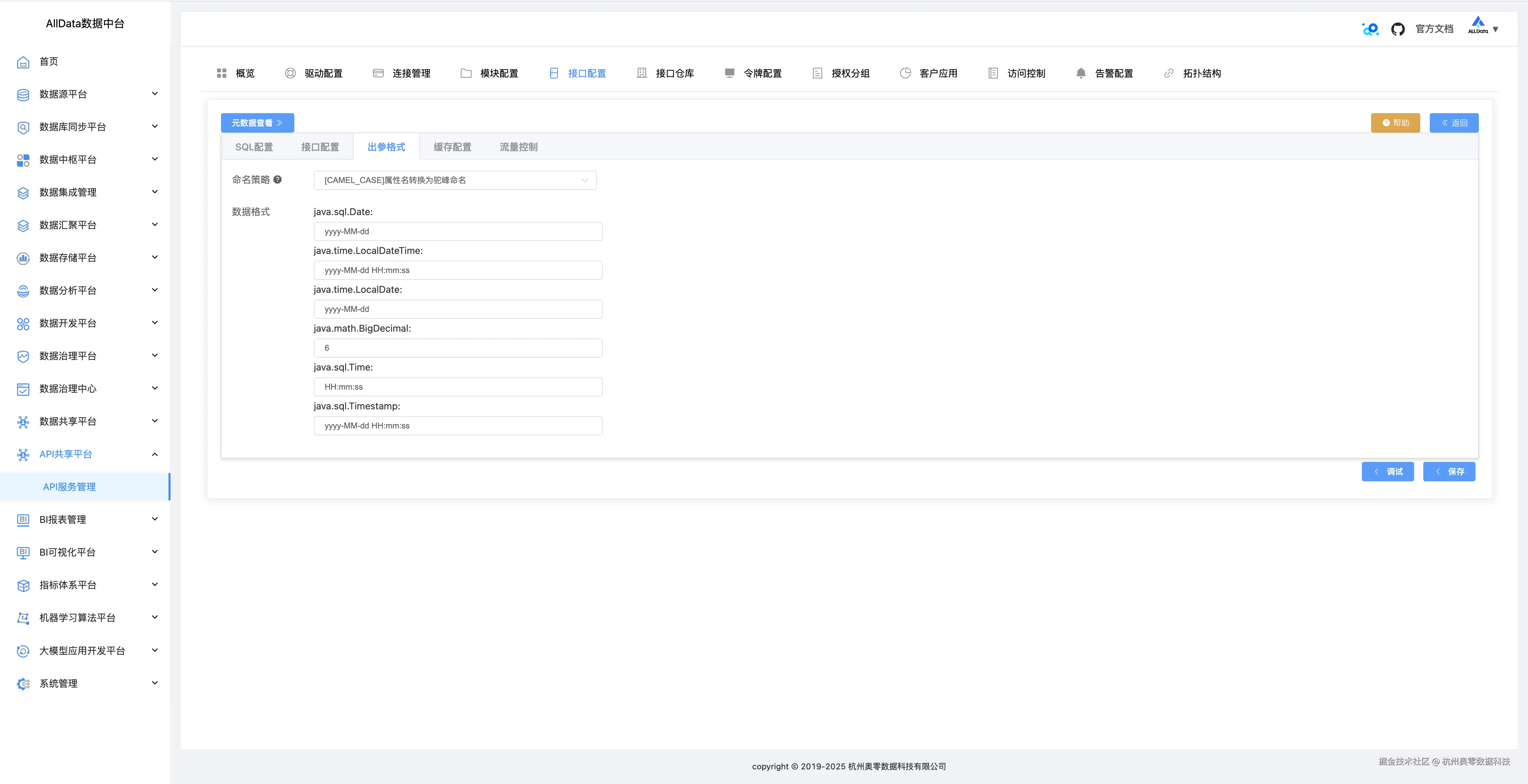Image resolution: width=1528 pixels, height=784 pixels.
Task: Click the bell icon for 告警配置
Action: pyautogui.click(x=1081, y=73)
